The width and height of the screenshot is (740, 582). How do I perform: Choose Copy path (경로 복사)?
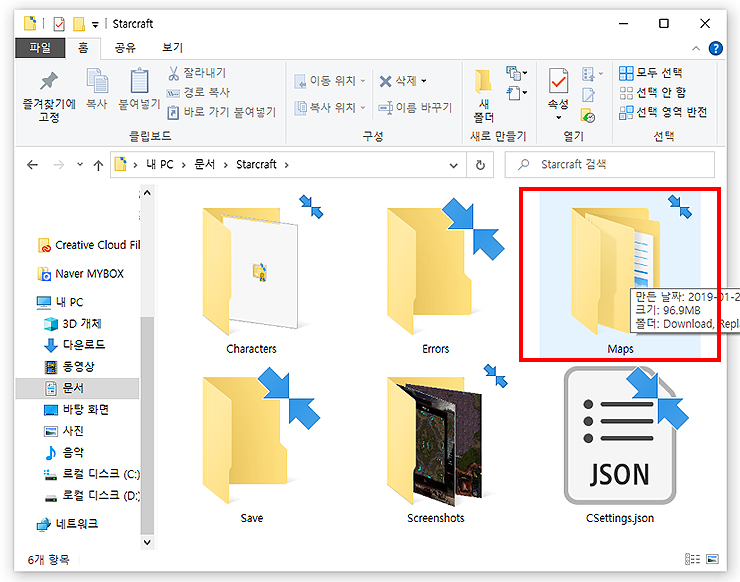(198, 92)
